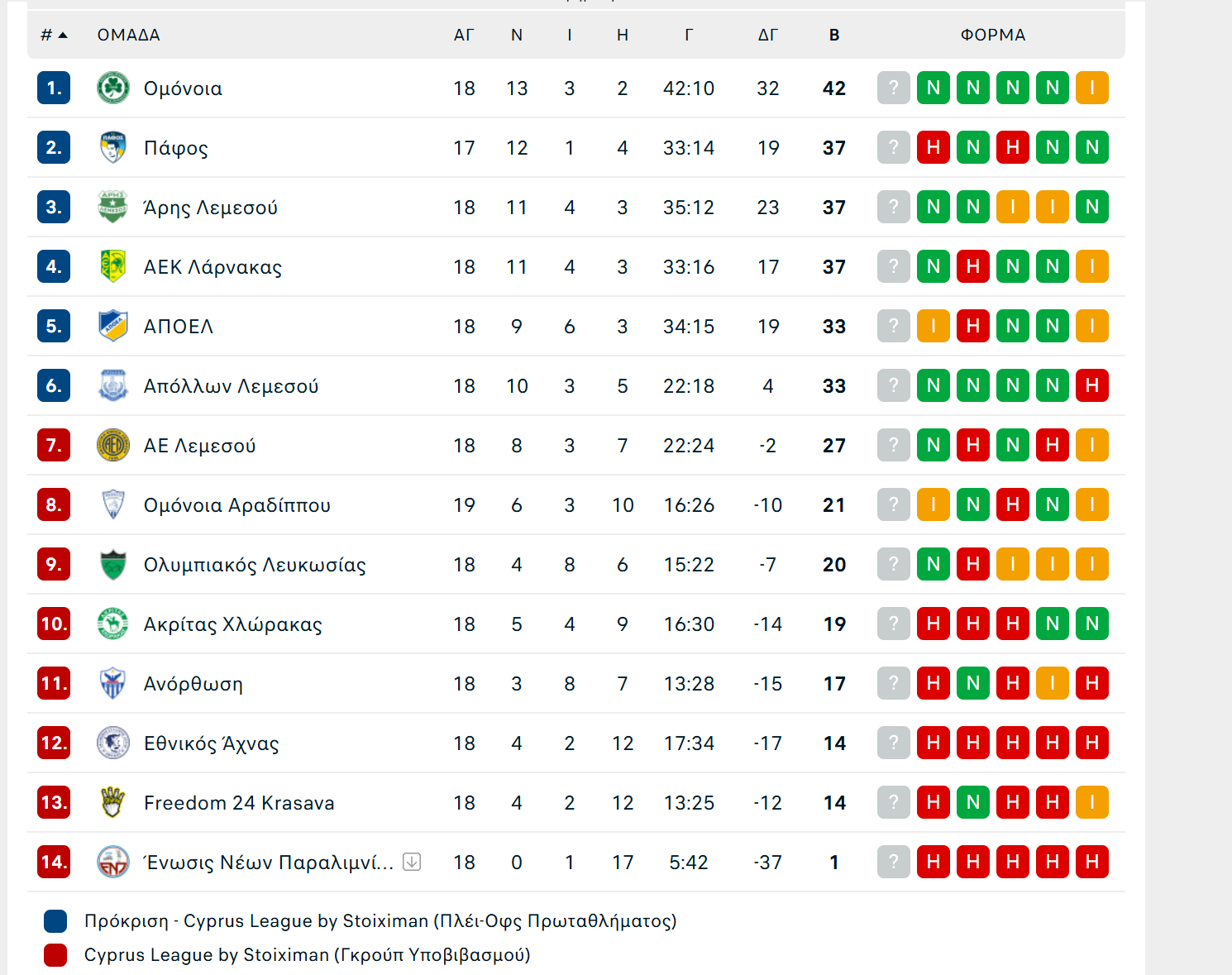
Task: Click the arrow icon beside Ένωσις Νέων Παραλιμνίου
Action: 412,862
